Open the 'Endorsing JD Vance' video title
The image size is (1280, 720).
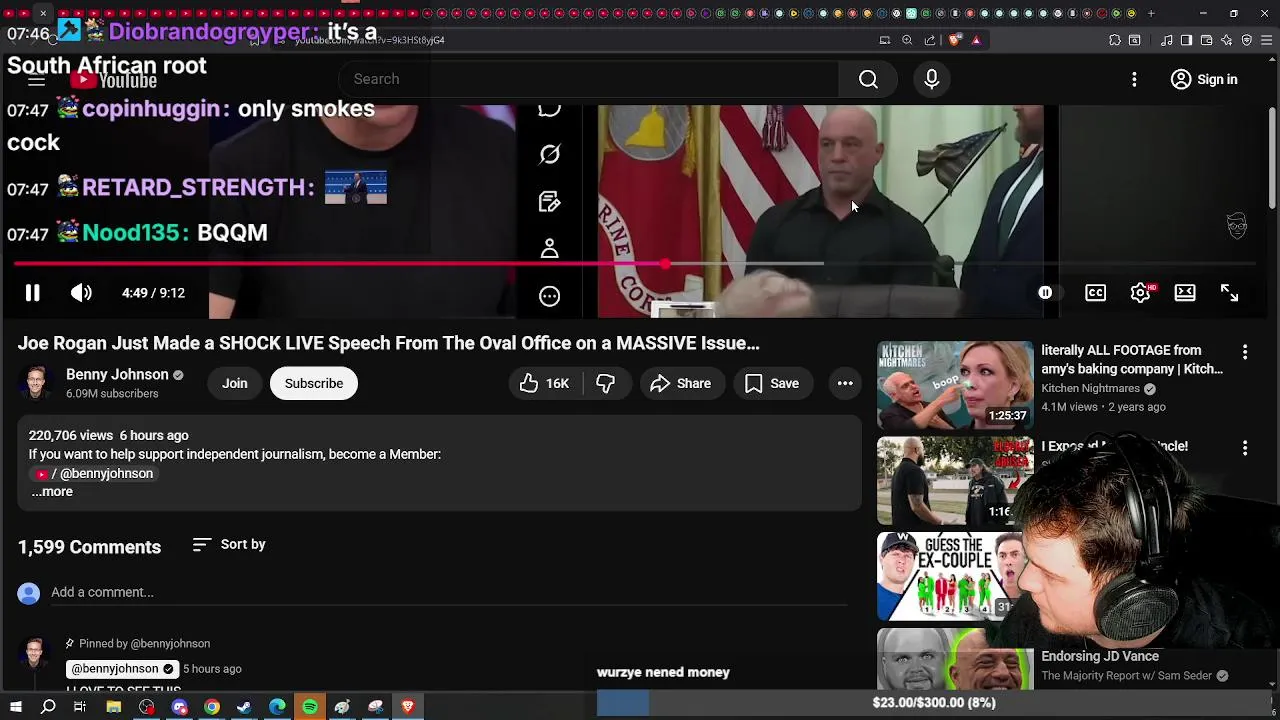click(1100, 656)
